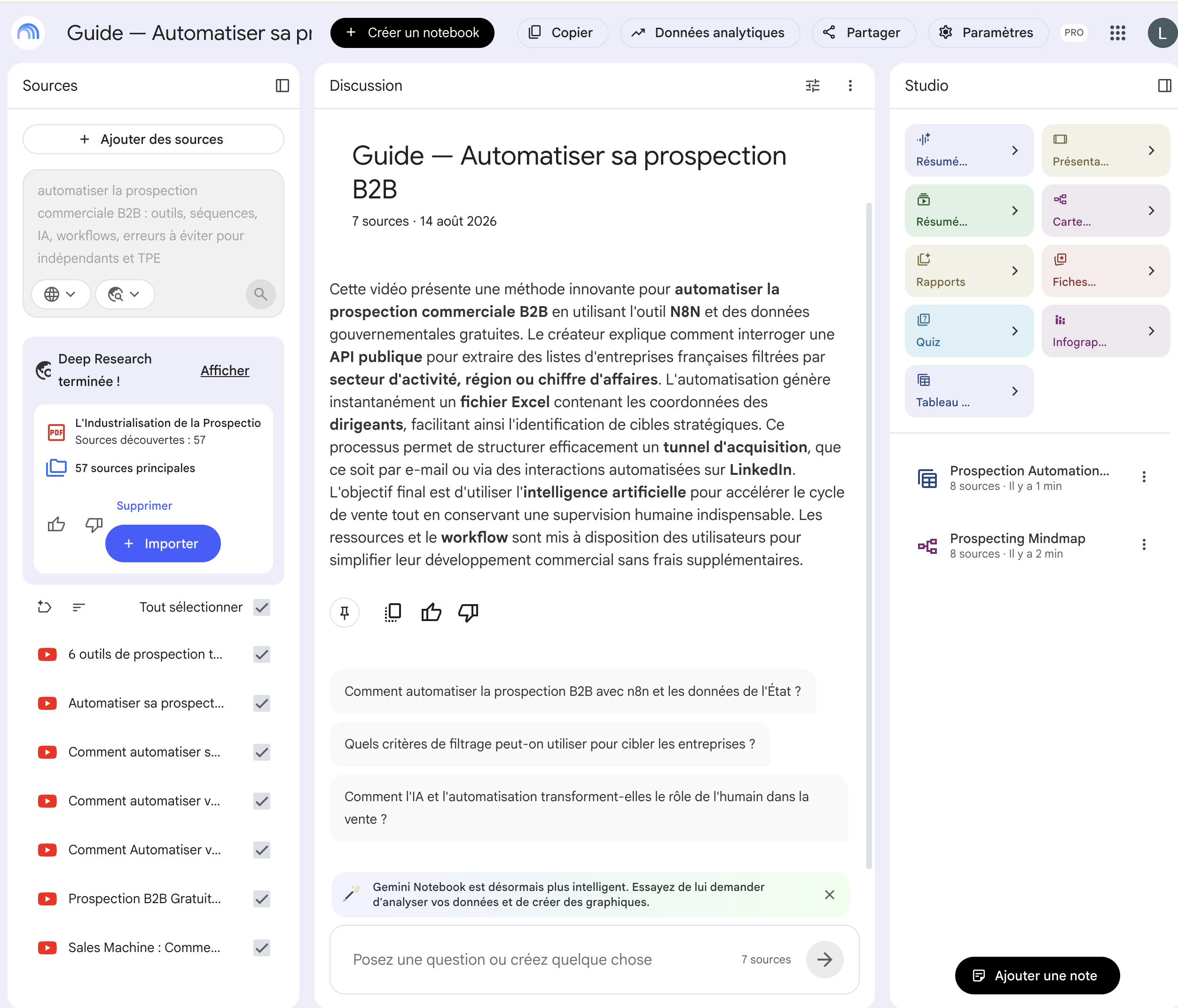Toggle the Tout sélectionner checkbox
Image resolution: width=1178 pixels, height=1008 pixels.
pyautogui.click(x=261, y=607)
